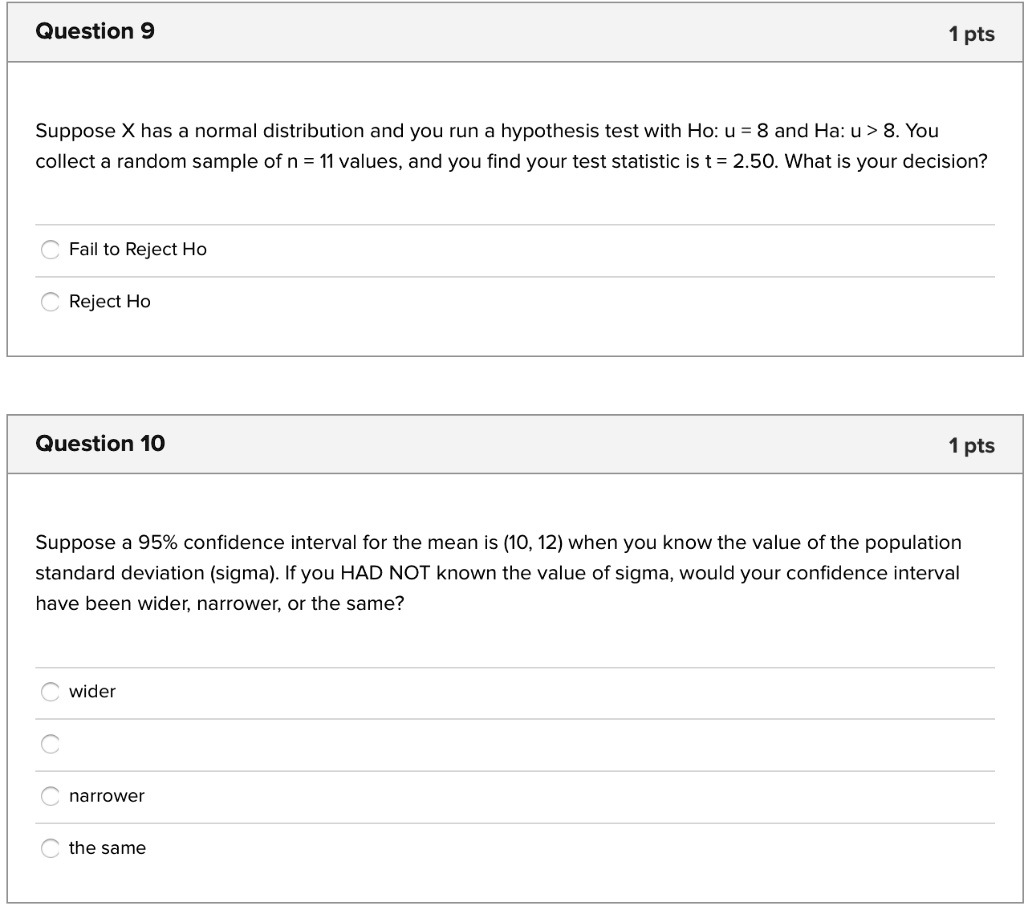Viewport: 1024px width, 910px height.
Task: Pick the 'narrower' radio button
Action: tap(50, 797)
